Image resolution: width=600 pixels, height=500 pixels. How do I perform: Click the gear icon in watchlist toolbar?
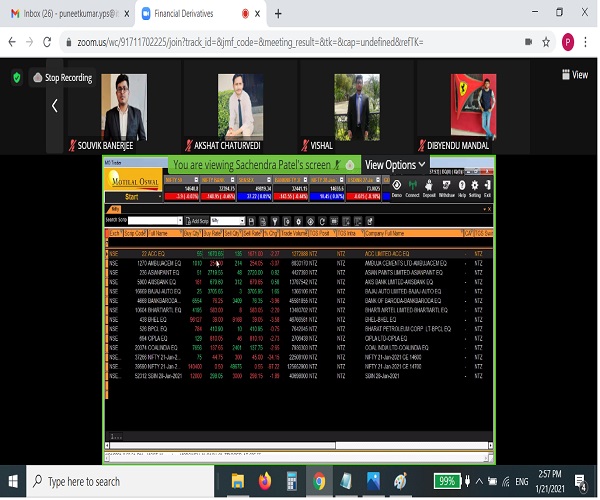[x=298, y=221]
